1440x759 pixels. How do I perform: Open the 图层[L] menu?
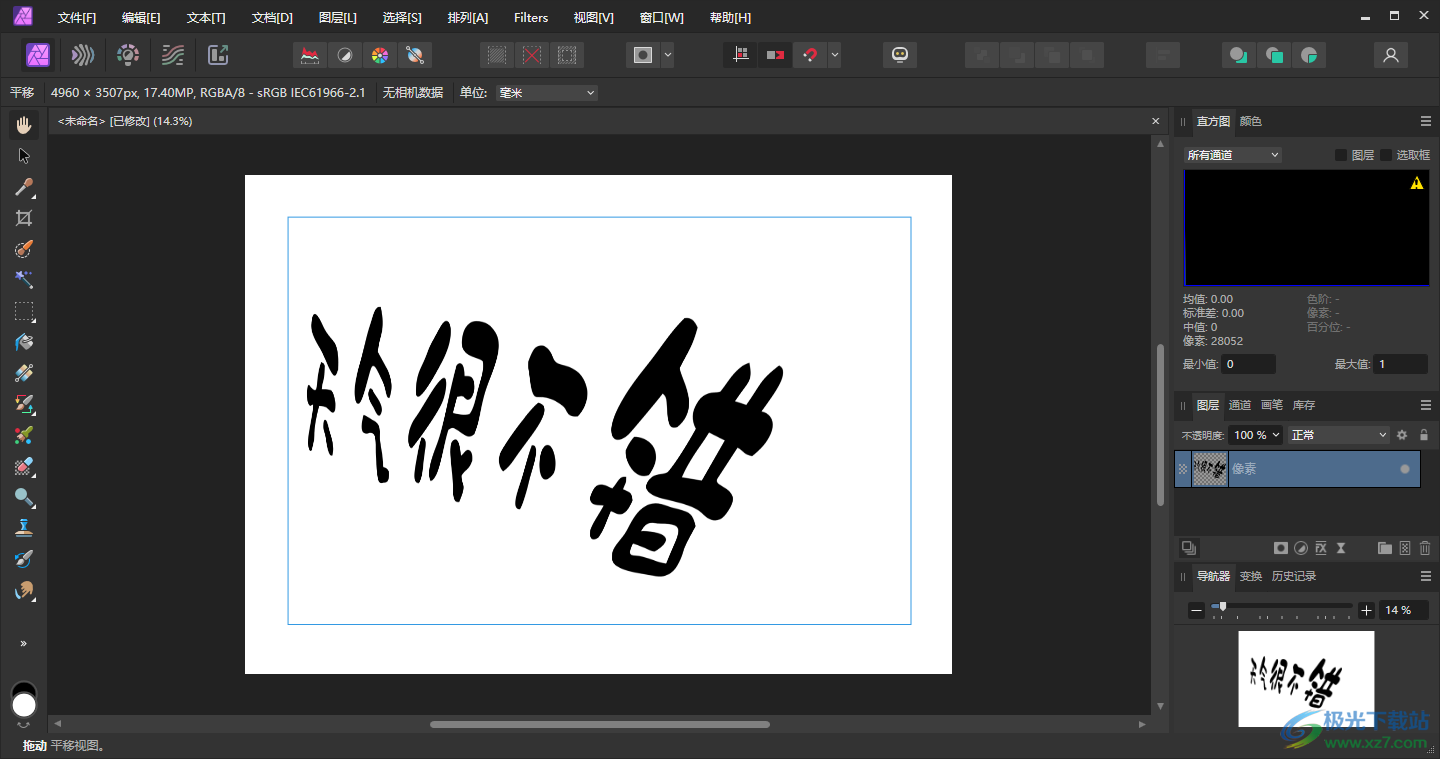[337, 18]
